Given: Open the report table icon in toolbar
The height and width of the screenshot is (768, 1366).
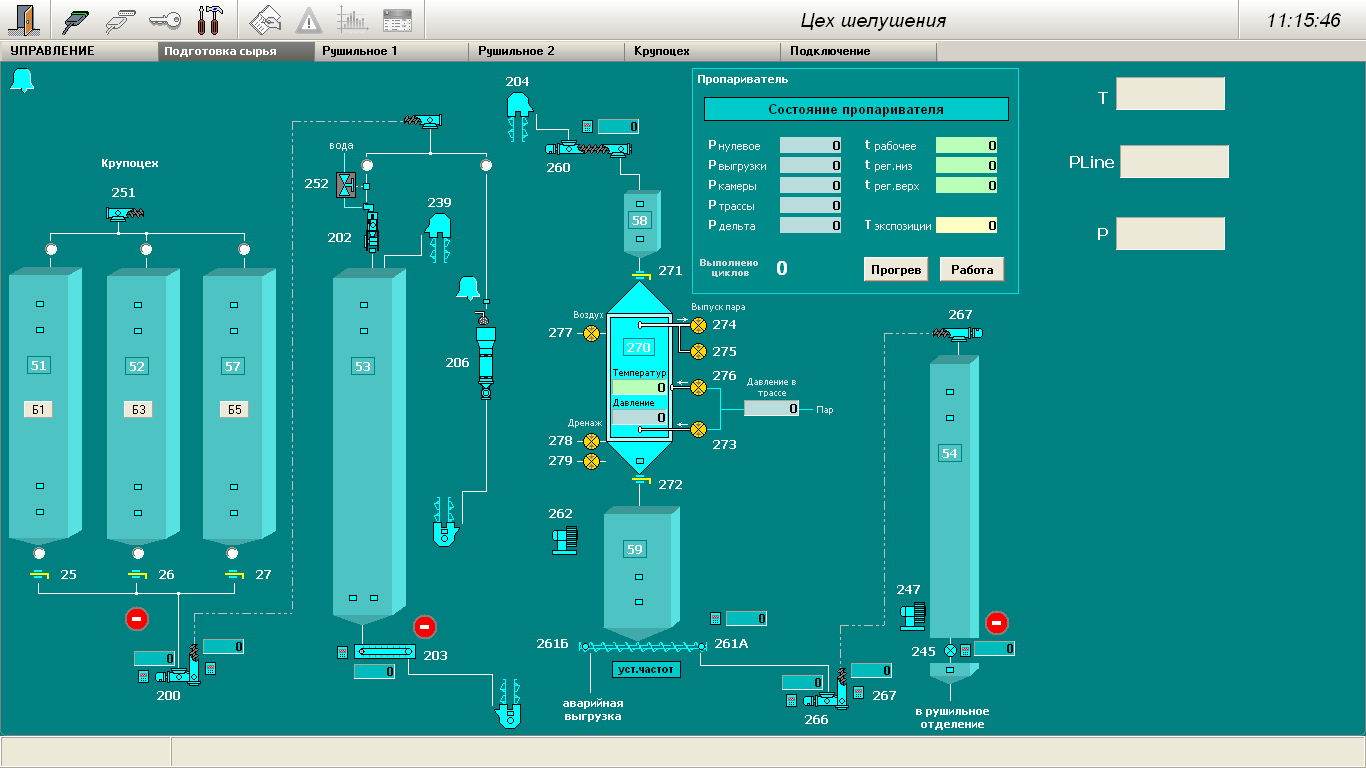Looking at the screenshot, I should (x=397, y=20).
